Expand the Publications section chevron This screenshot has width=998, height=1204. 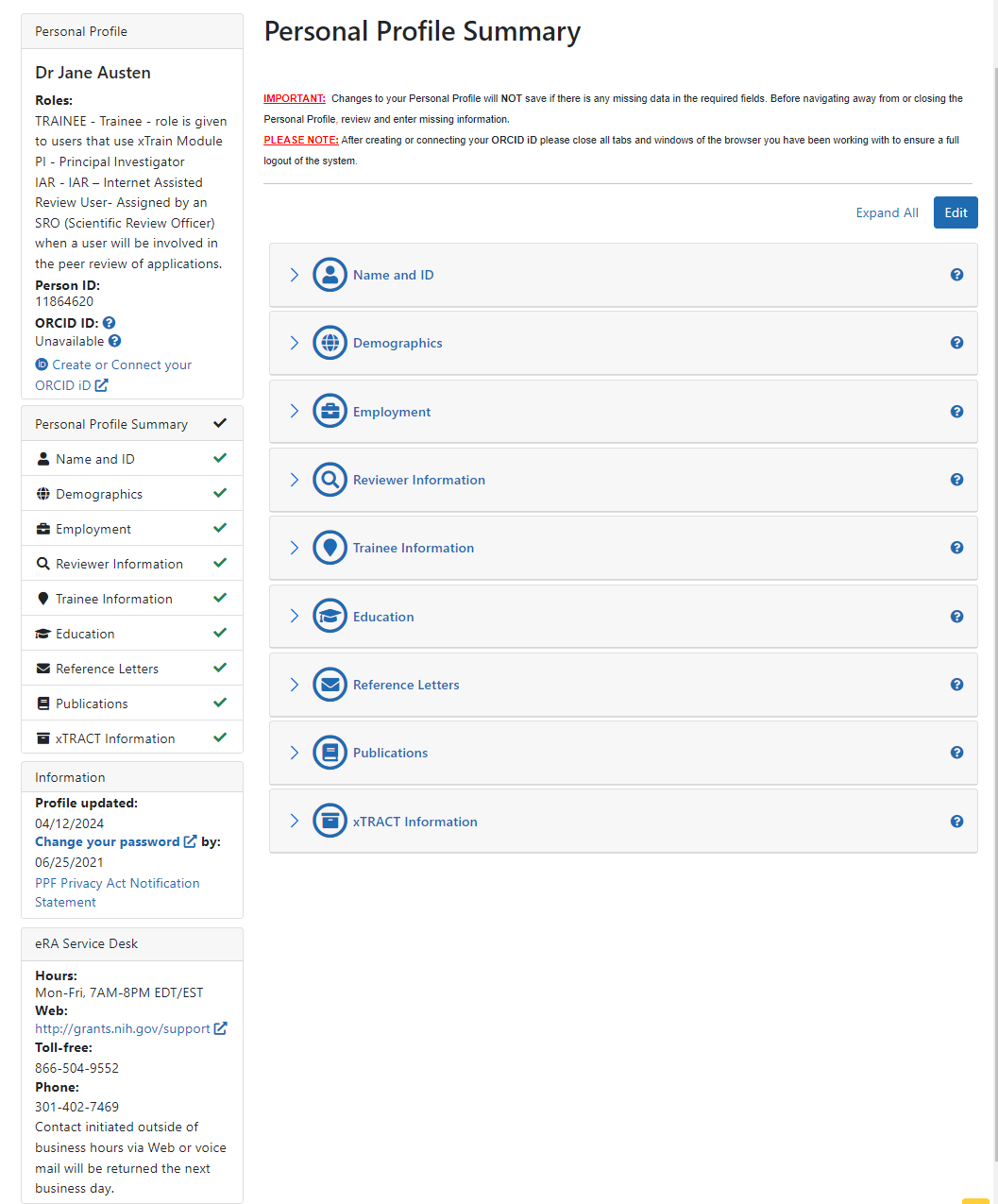(x=294, y=753)
